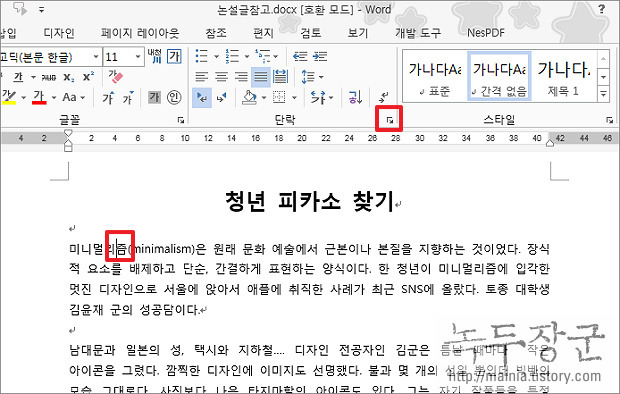
Task: Open the bullet library dropdown arrow
Action: click(x=216, y=57)
